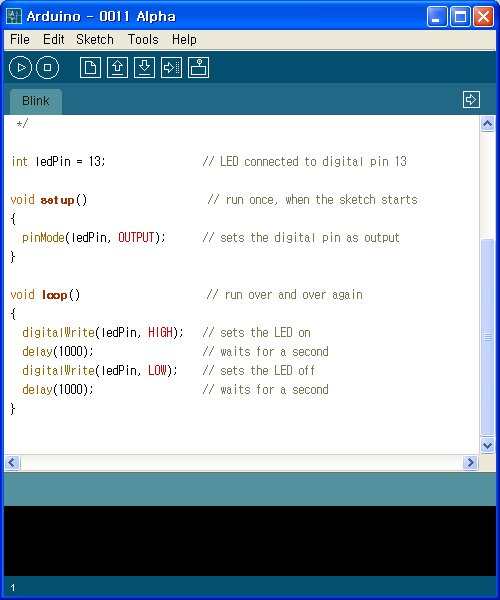Screen dimensions: 500x600
Task: Click the 'loop' function name
Action: [x=54, y=295]
